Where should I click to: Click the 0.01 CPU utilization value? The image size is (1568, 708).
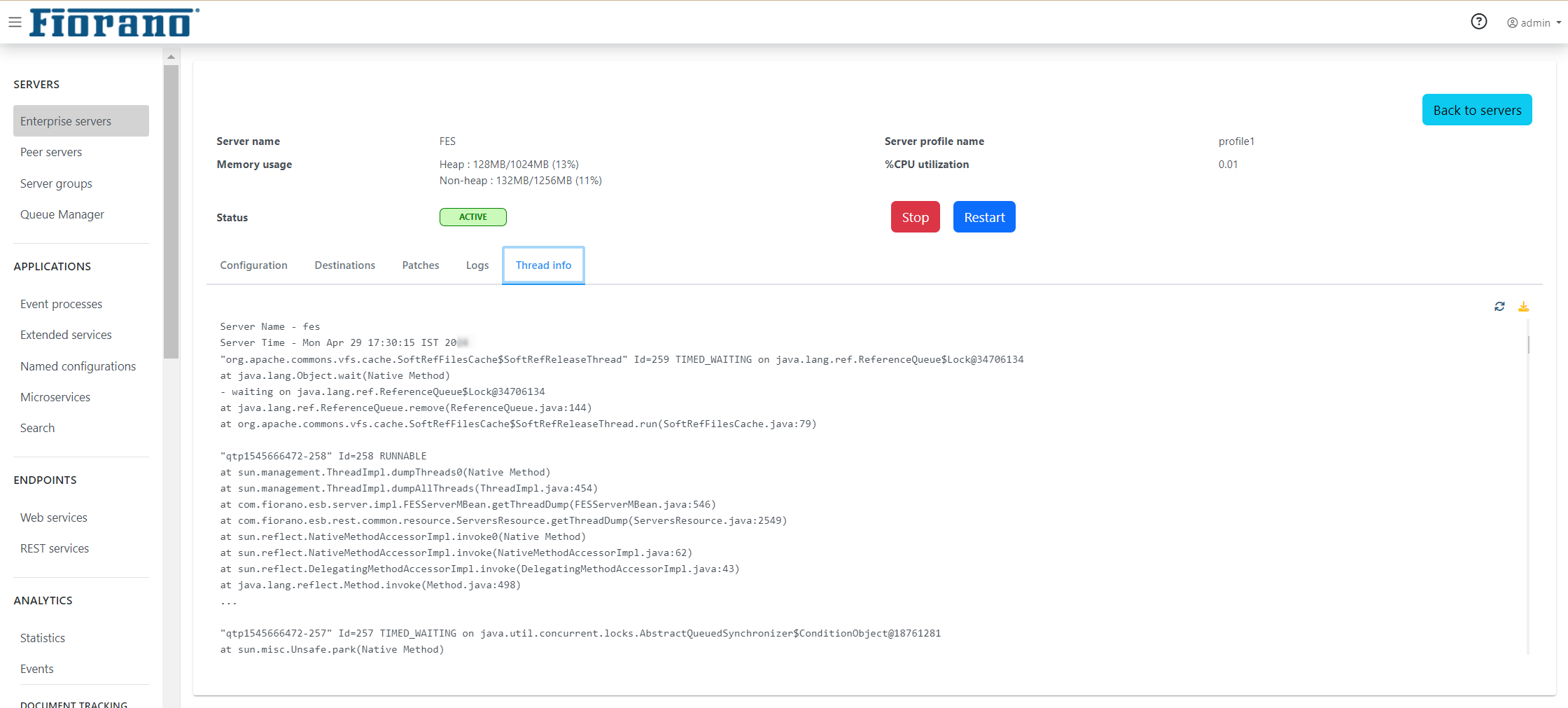coord(1228,165)
